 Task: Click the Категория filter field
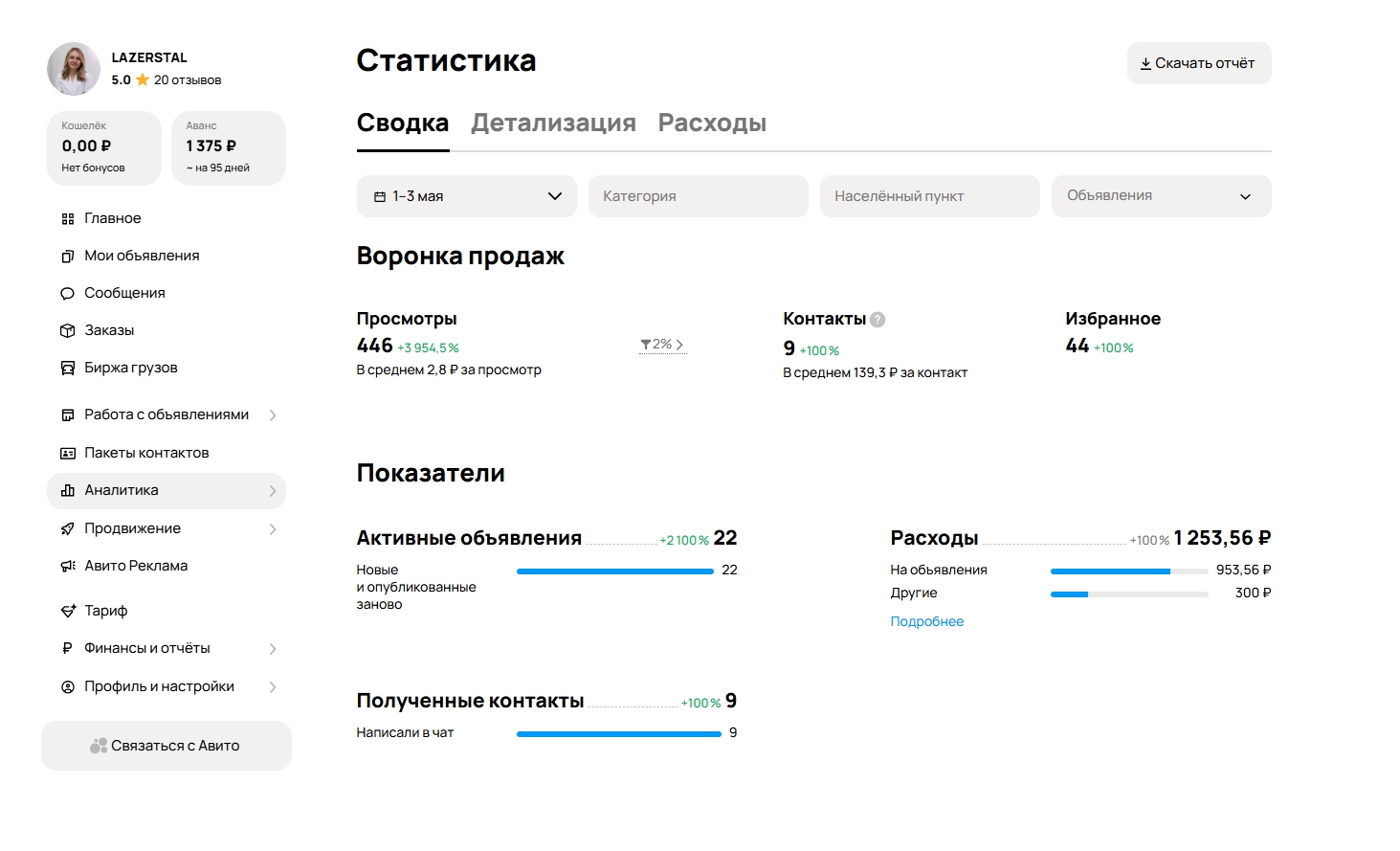699,196
